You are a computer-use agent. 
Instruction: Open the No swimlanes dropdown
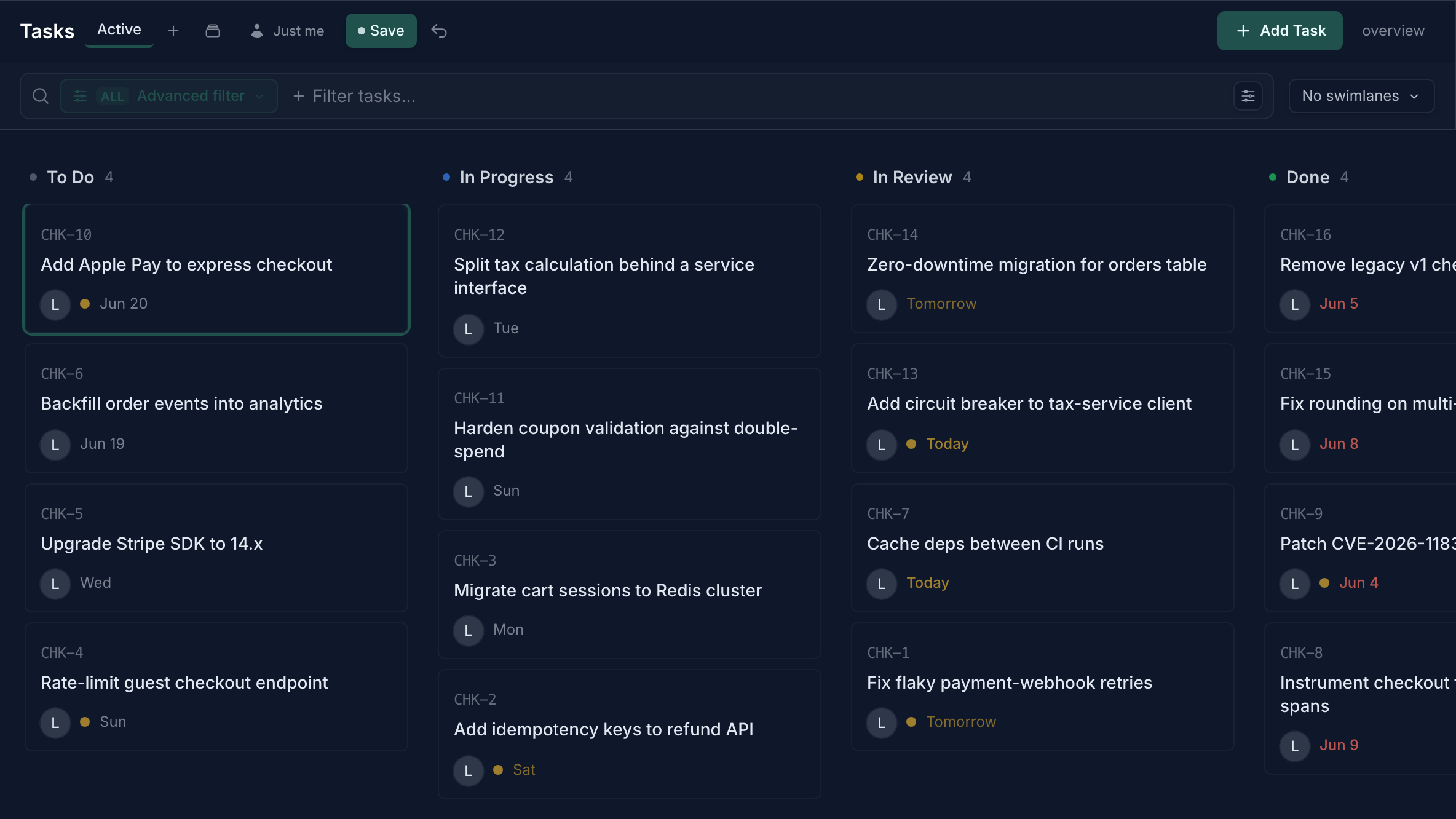pos(1361,96)
